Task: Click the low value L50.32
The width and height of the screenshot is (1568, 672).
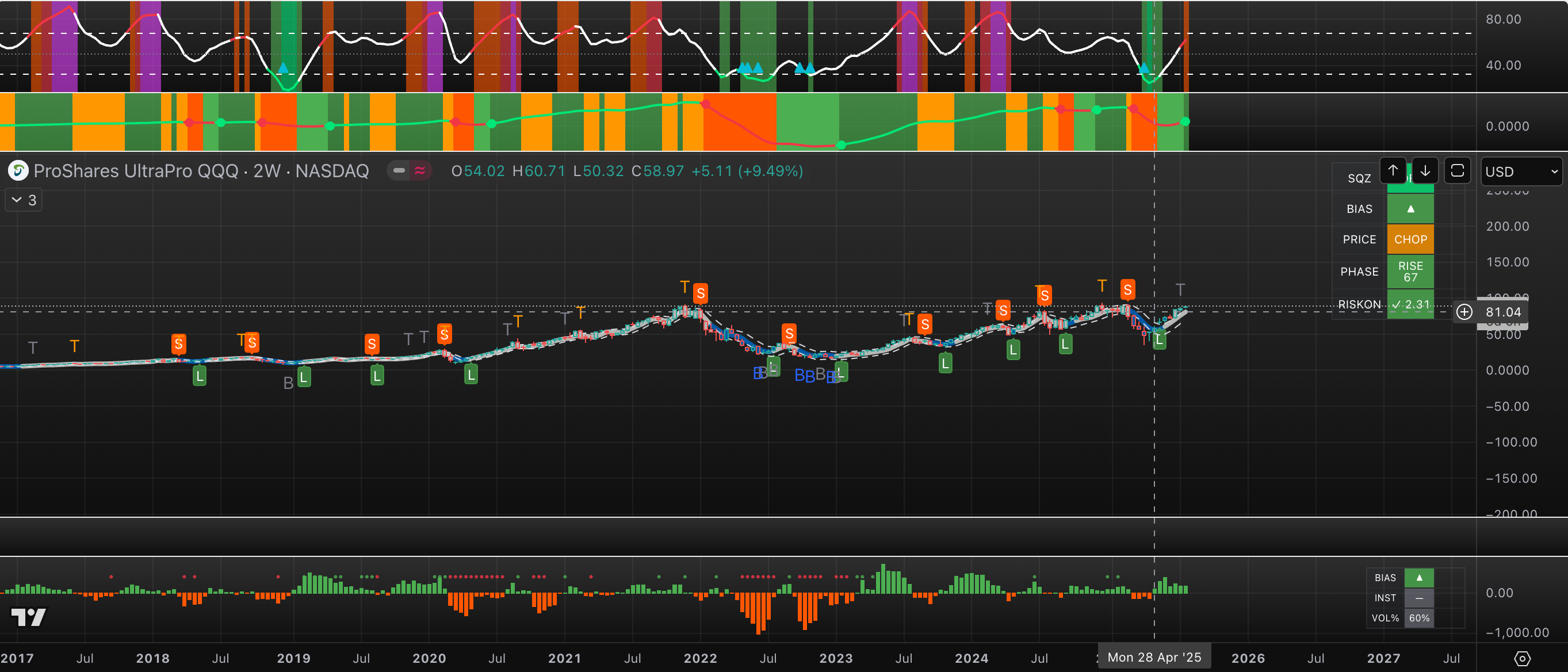Action: pyautogui.click(x=598, y=171)
